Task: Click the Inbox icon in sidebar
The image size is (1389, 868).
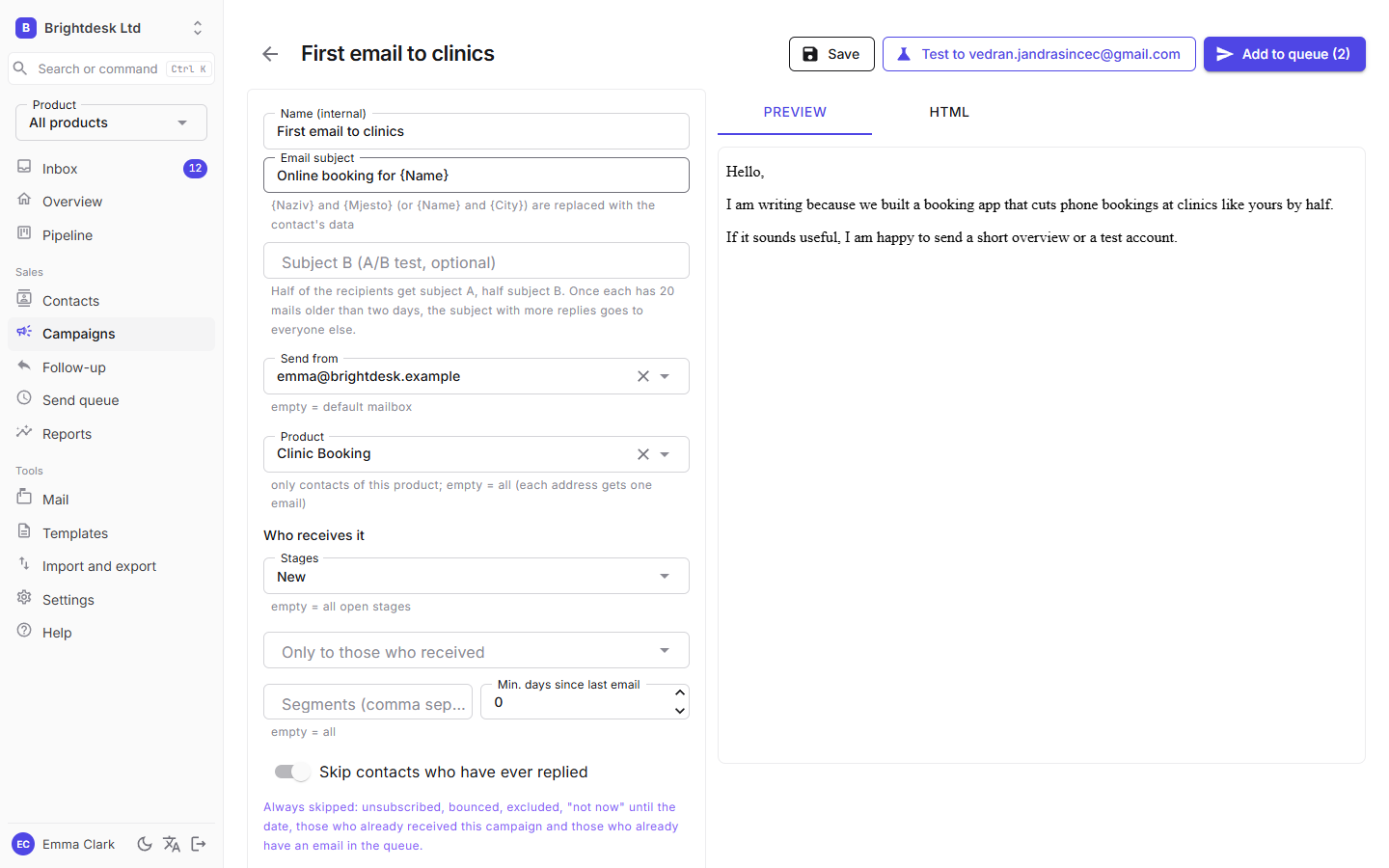Action: 24,167
